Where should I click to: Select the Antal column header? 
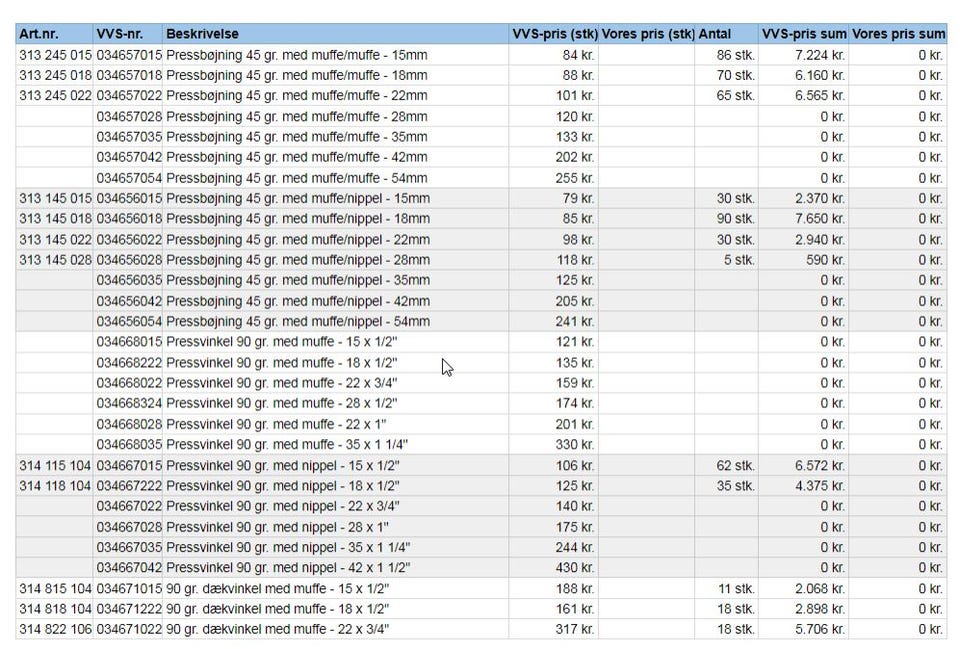click(716, 34)
